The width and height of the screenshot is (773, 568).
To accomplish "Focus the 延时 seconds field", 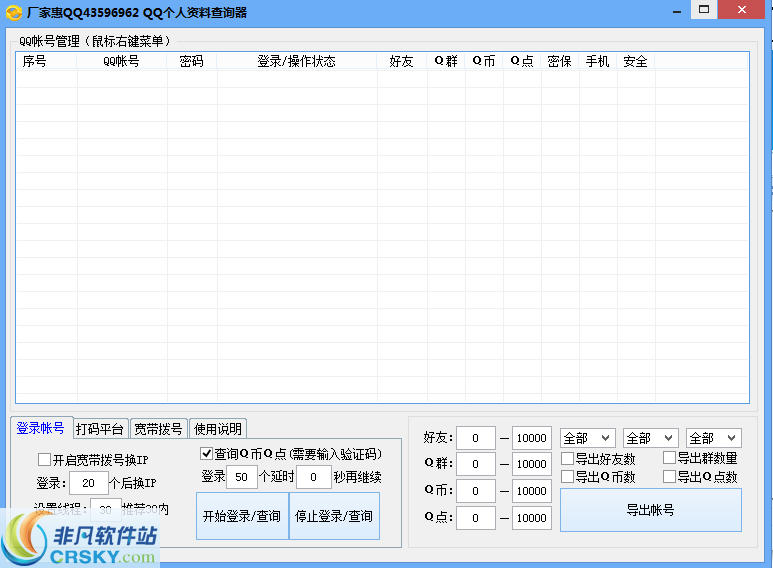I will click(x=314, y=477).
